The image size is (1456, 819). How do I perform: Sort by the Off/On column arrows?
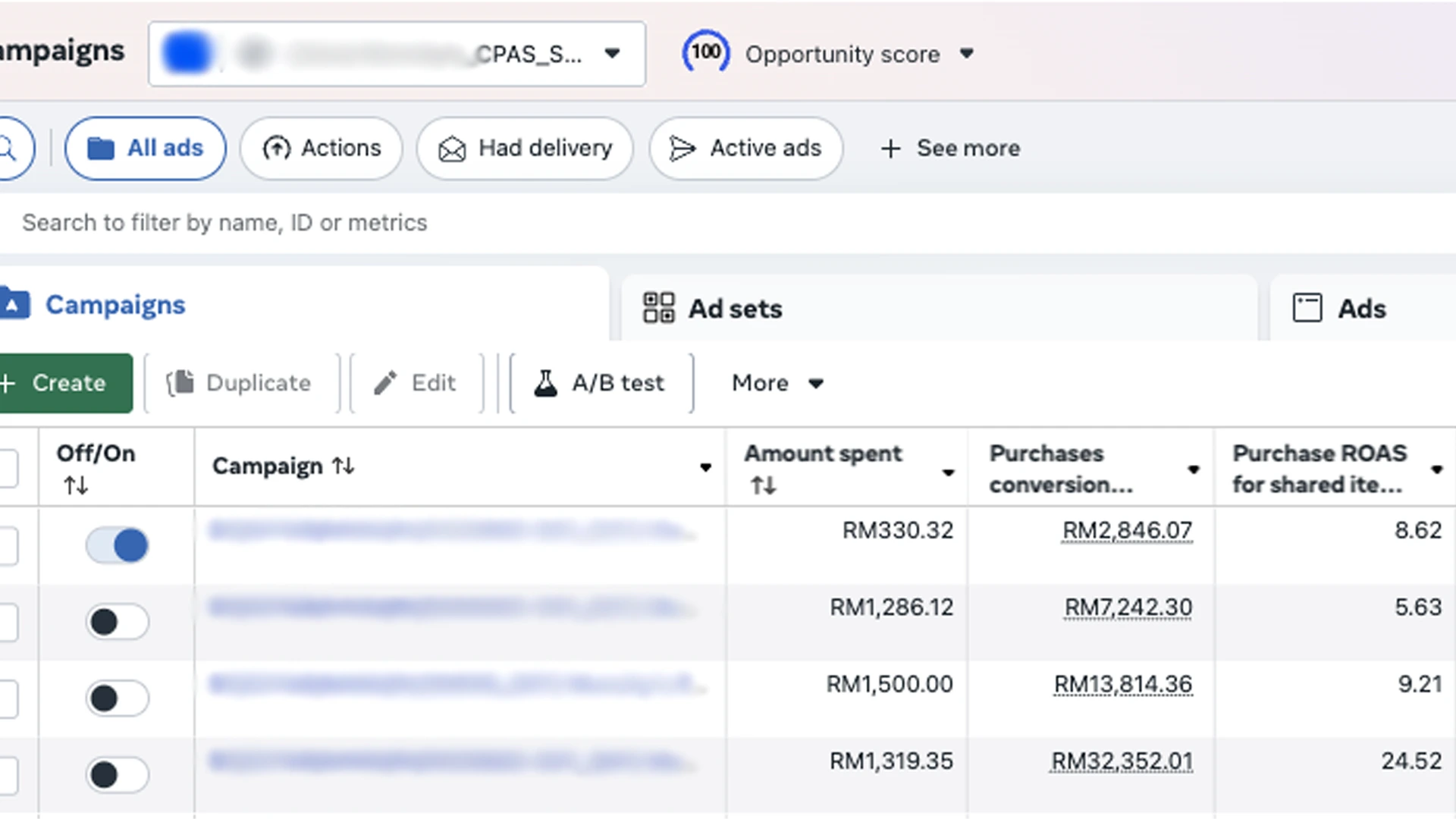pos(76,485)
